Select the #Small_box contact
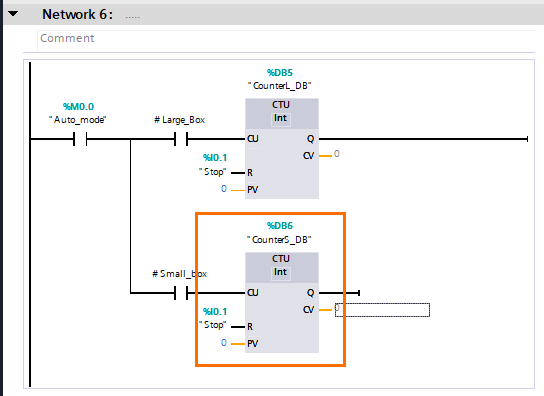The image size is (544, 396). (x=181, y=293)
